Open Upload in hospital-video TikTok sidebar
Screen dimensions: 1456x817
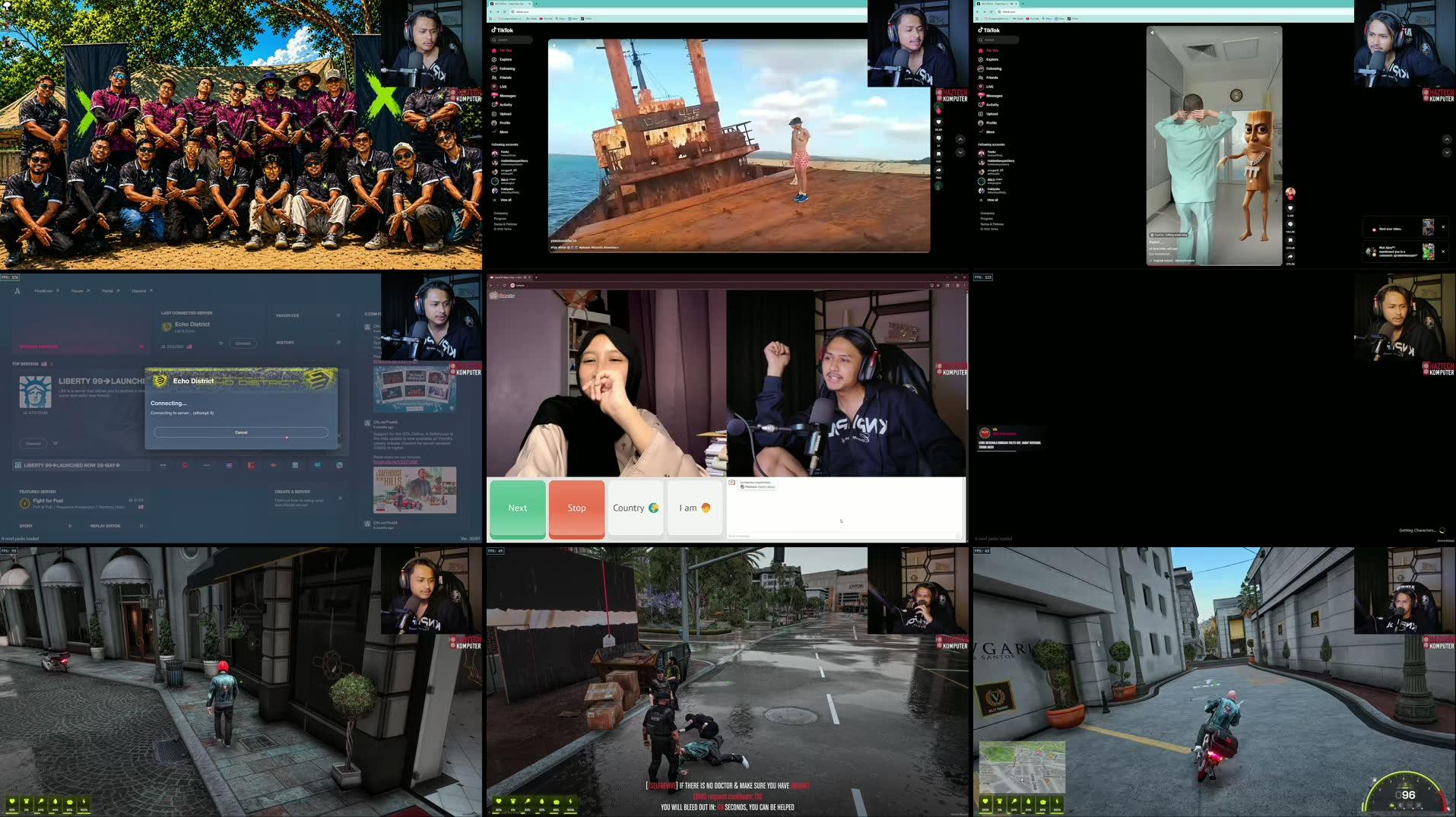click(990, 114)
